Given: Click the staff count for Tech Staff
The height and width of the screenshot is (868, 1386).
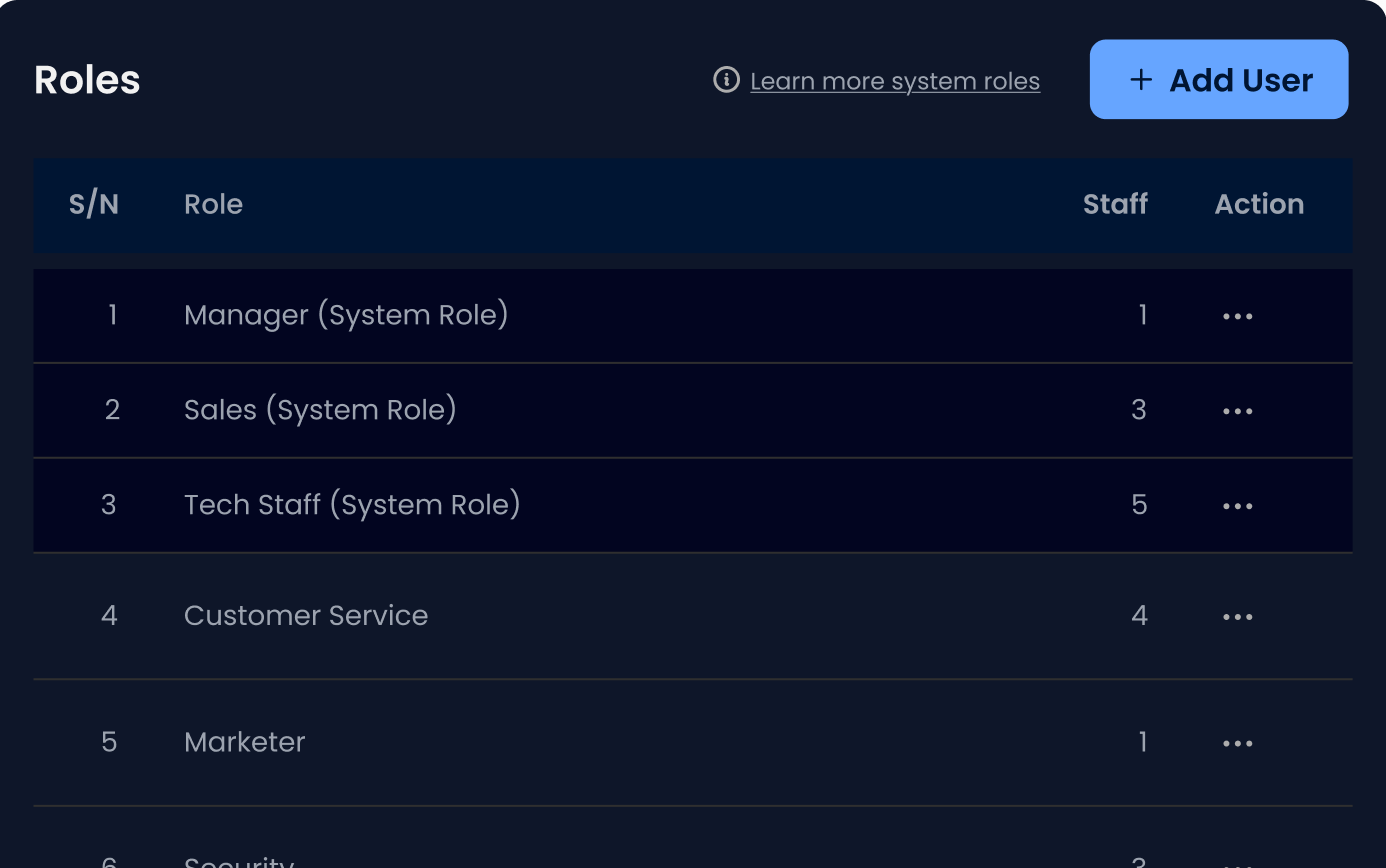Looking at the screenshot, I should pyautogui.click(x=1139, y=505).
